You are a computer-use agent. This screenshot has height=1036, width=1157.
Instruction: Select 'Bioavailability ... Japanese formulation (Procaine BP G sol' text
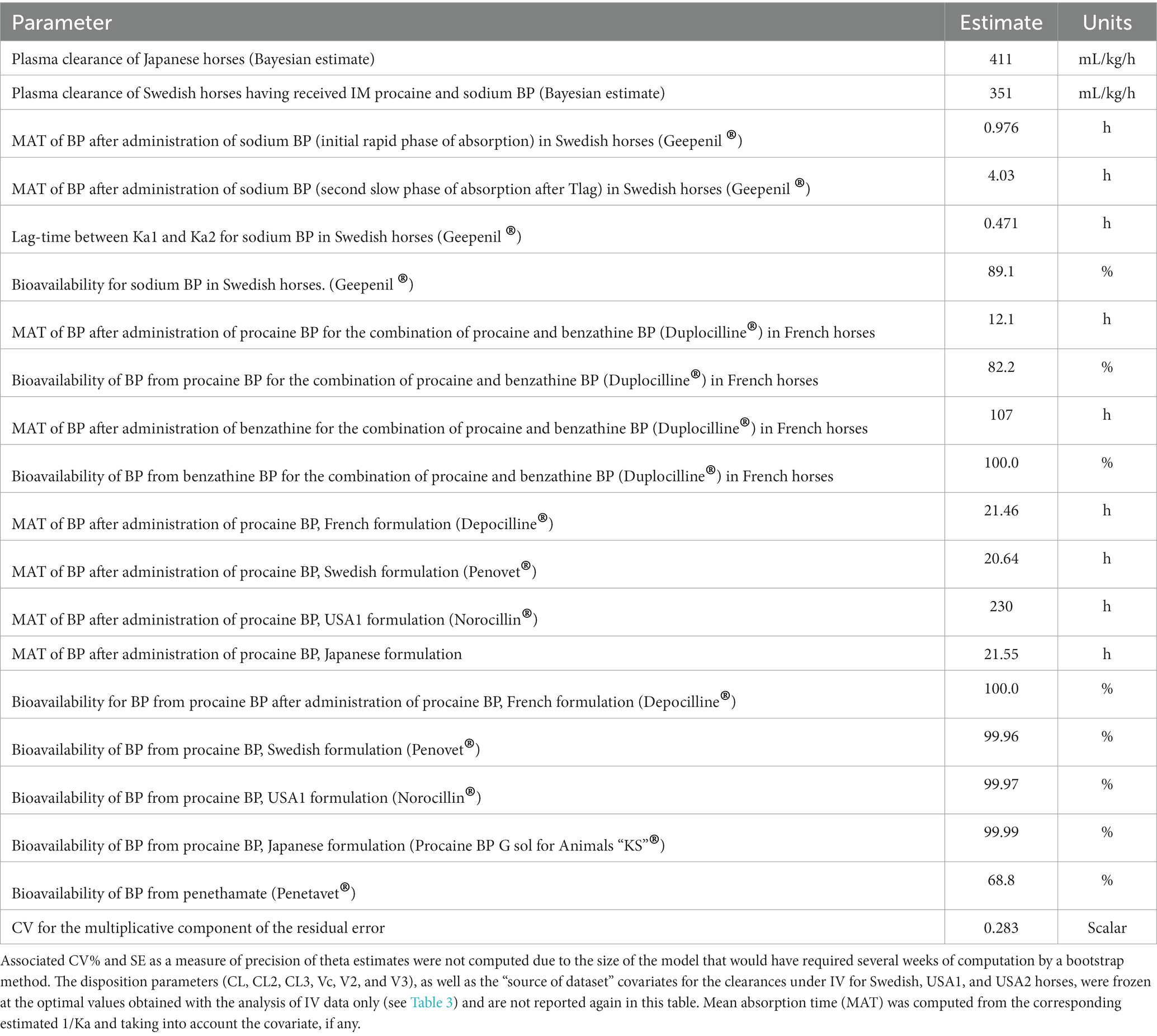coord(338,844)
